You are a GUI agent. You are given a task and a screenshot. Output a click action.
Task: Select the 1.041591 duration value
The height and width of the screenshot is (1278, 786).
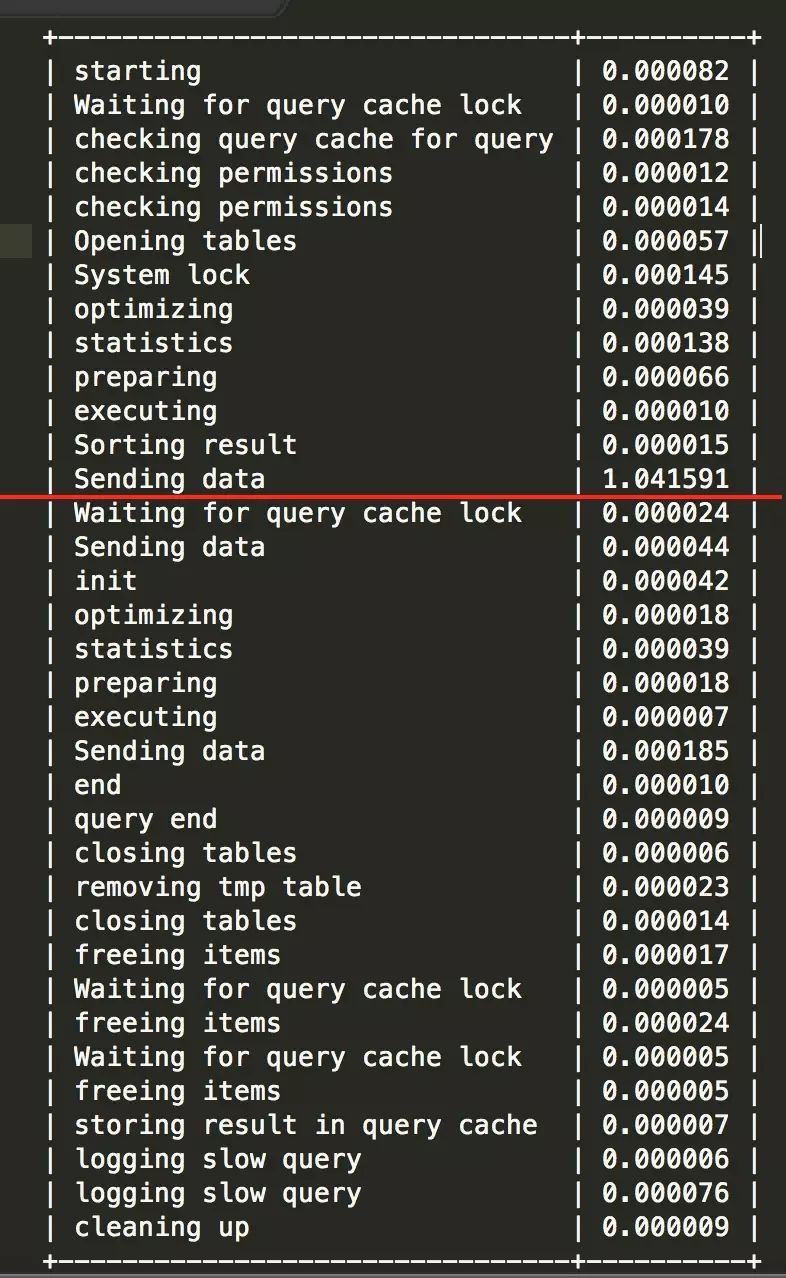[666, 479]
